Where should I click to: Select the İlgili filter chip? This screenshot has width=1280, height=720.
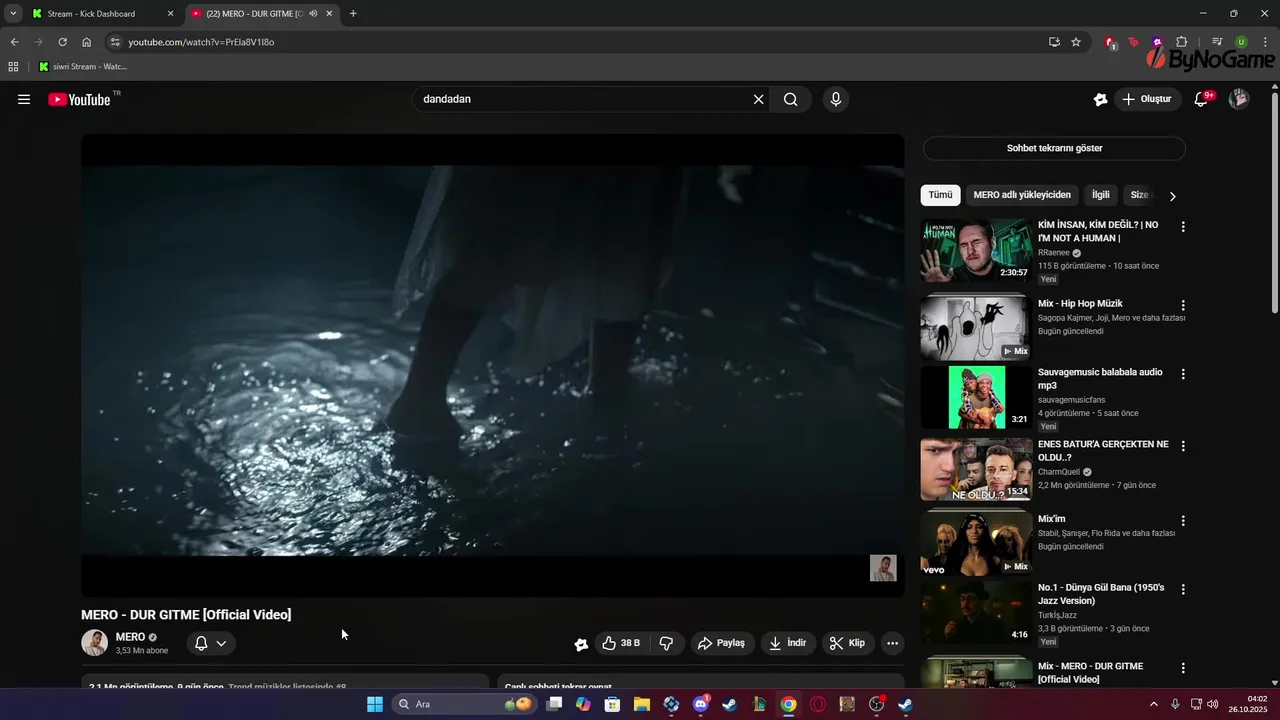coord(1100,195)
